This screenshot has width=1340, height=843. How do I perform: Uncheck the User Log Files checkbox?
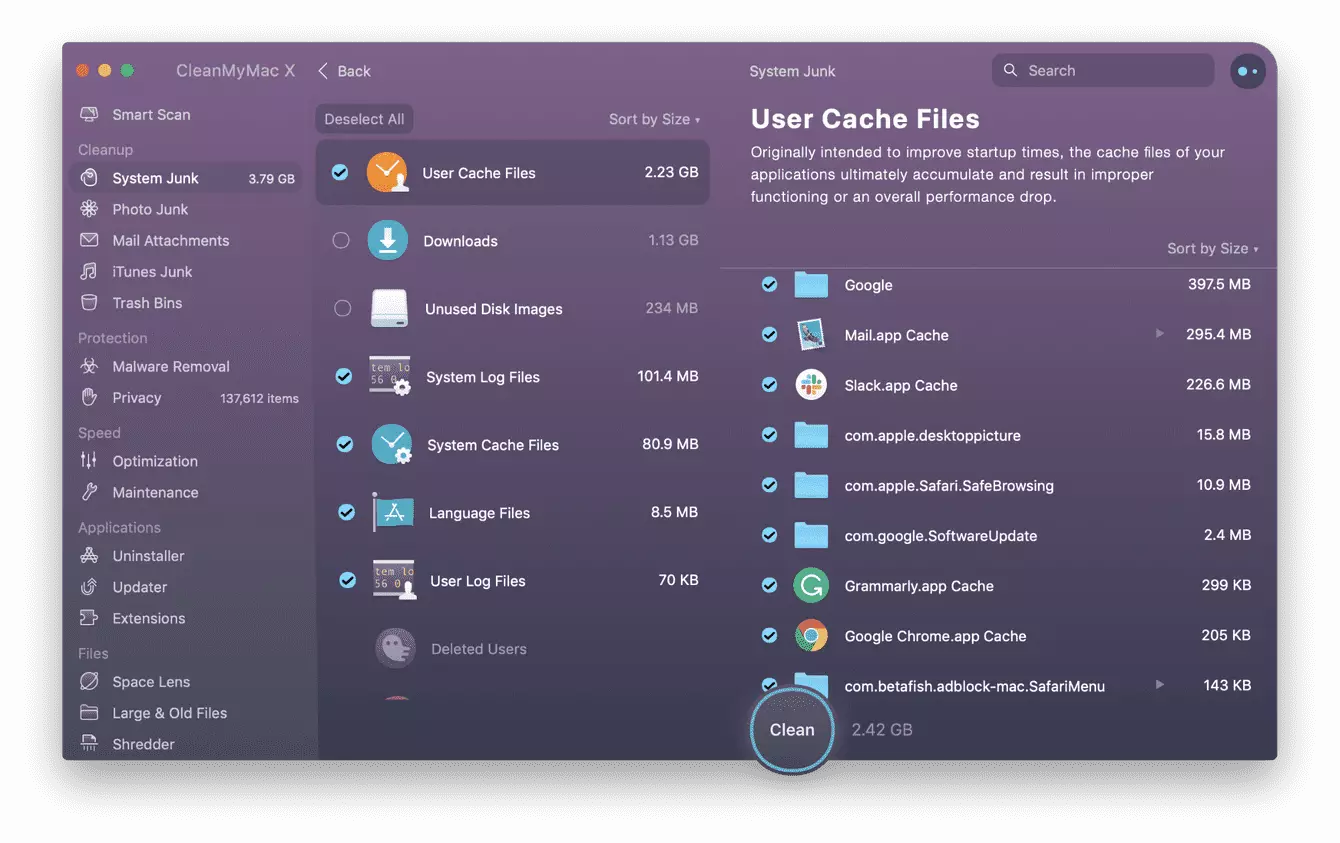click(347, 580)
